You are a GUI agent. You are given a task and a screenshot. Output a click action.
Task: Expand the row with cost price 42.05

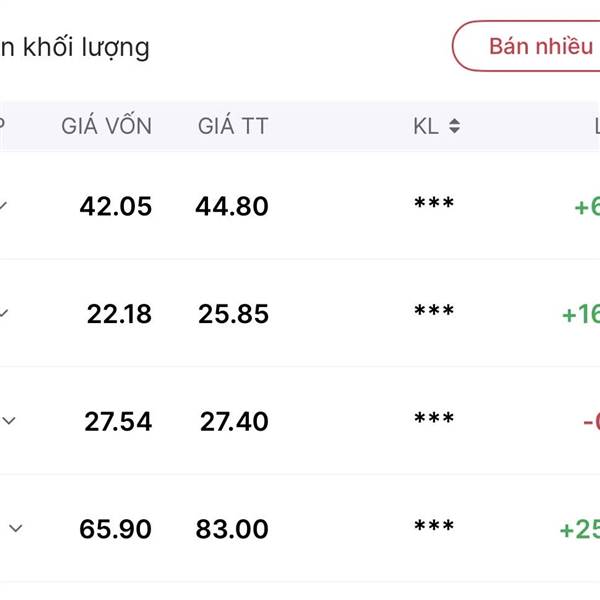4,206
